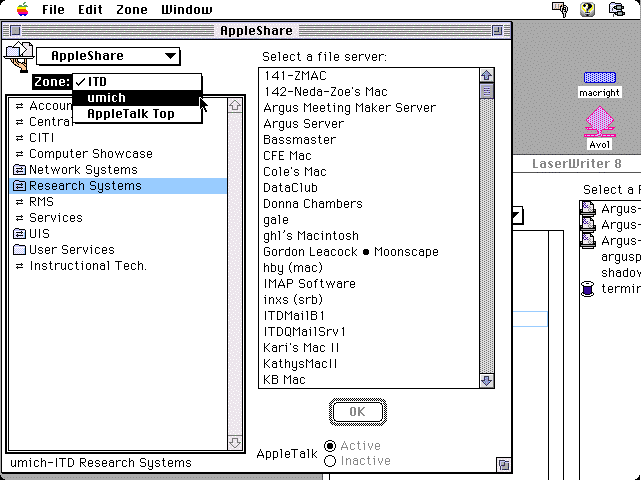The width and height of the screenshot is (641, 481).
Task: Open the Application menu icon at far right
Action: [x=616, y=9]
